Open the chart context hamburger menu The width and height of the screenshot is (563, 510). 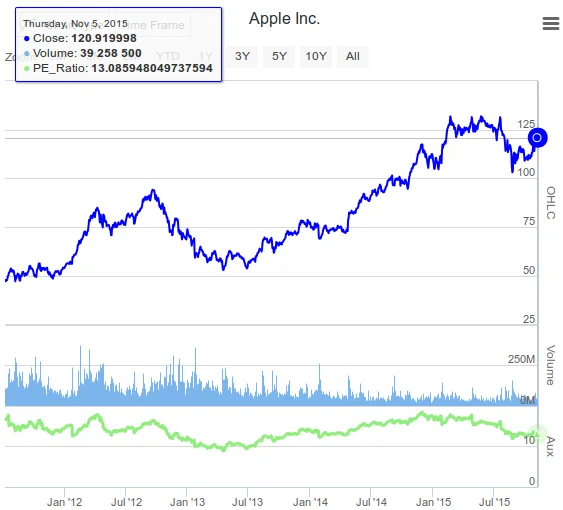click(551, 24)
